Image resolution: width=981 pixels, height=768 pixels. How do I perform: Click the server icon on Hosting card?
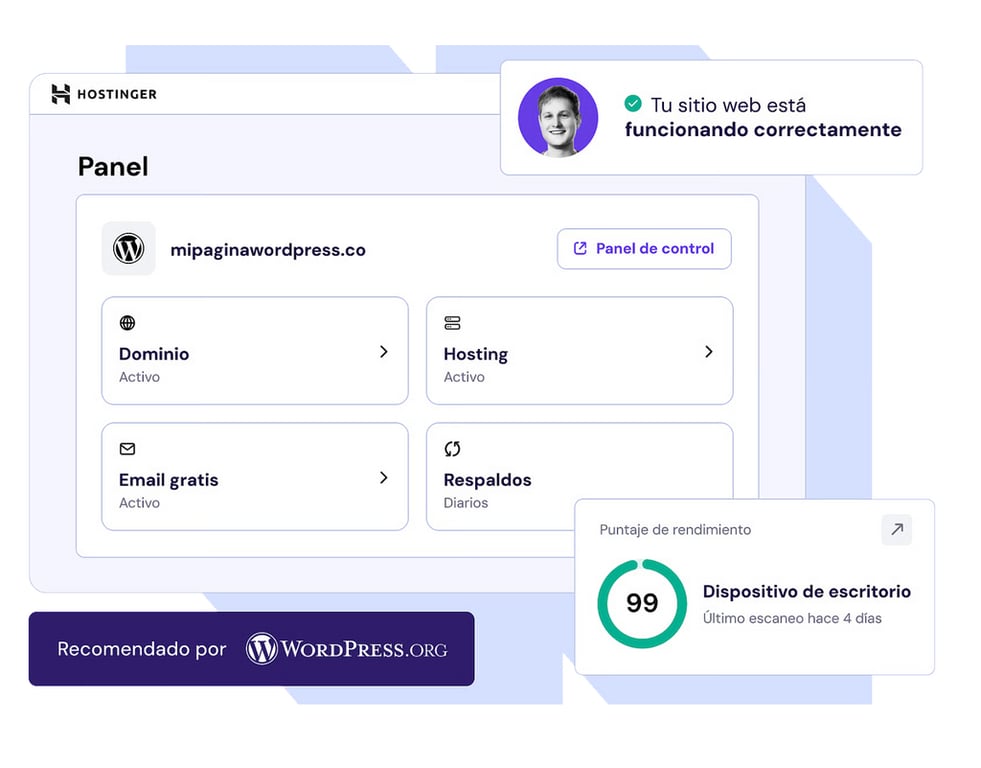[x=452, y=323]
